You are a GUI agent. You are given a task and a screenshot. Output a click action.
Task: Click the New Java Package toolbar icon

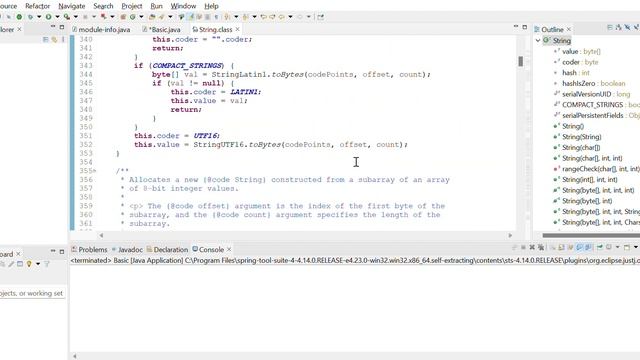click(x=123, y=17)
